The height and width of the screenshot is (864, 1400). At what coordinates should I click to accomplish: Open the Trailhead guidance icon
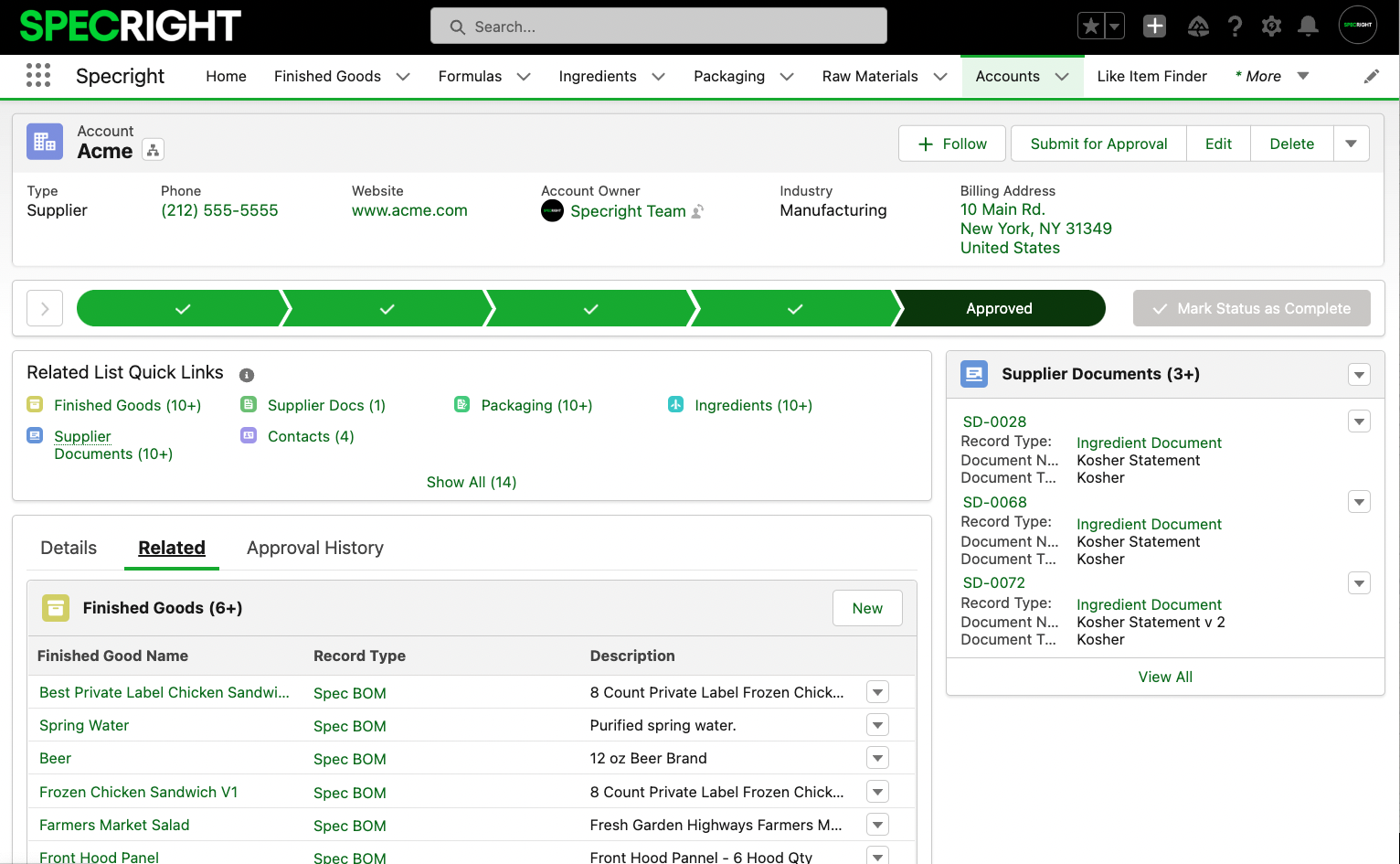coord(1198,27)
